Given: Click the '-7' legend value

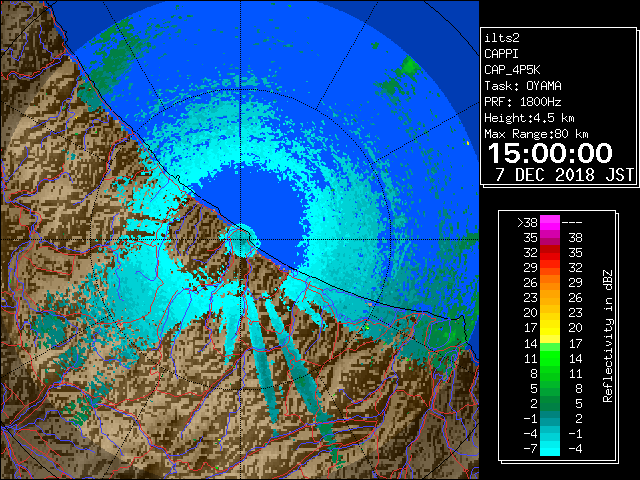Looking at the screenshot, I should 531,449.
